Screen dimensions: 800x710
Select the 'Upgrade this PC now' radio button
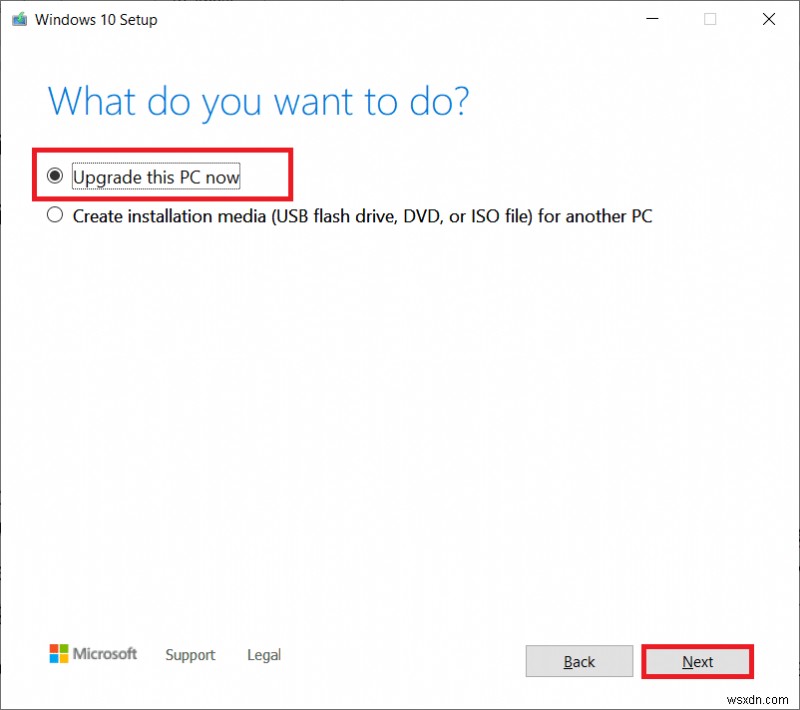tap(55, 176)
